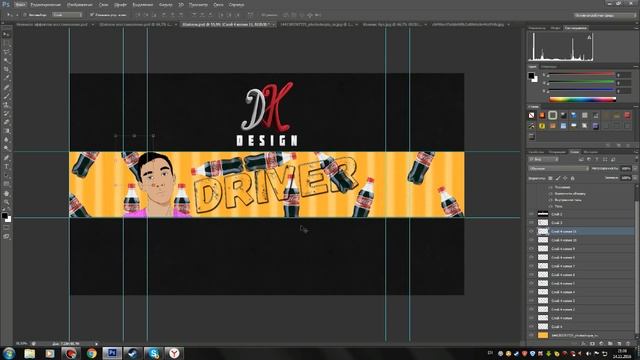
Task: Select the Crop tool
Action: [x=7, y=69]
